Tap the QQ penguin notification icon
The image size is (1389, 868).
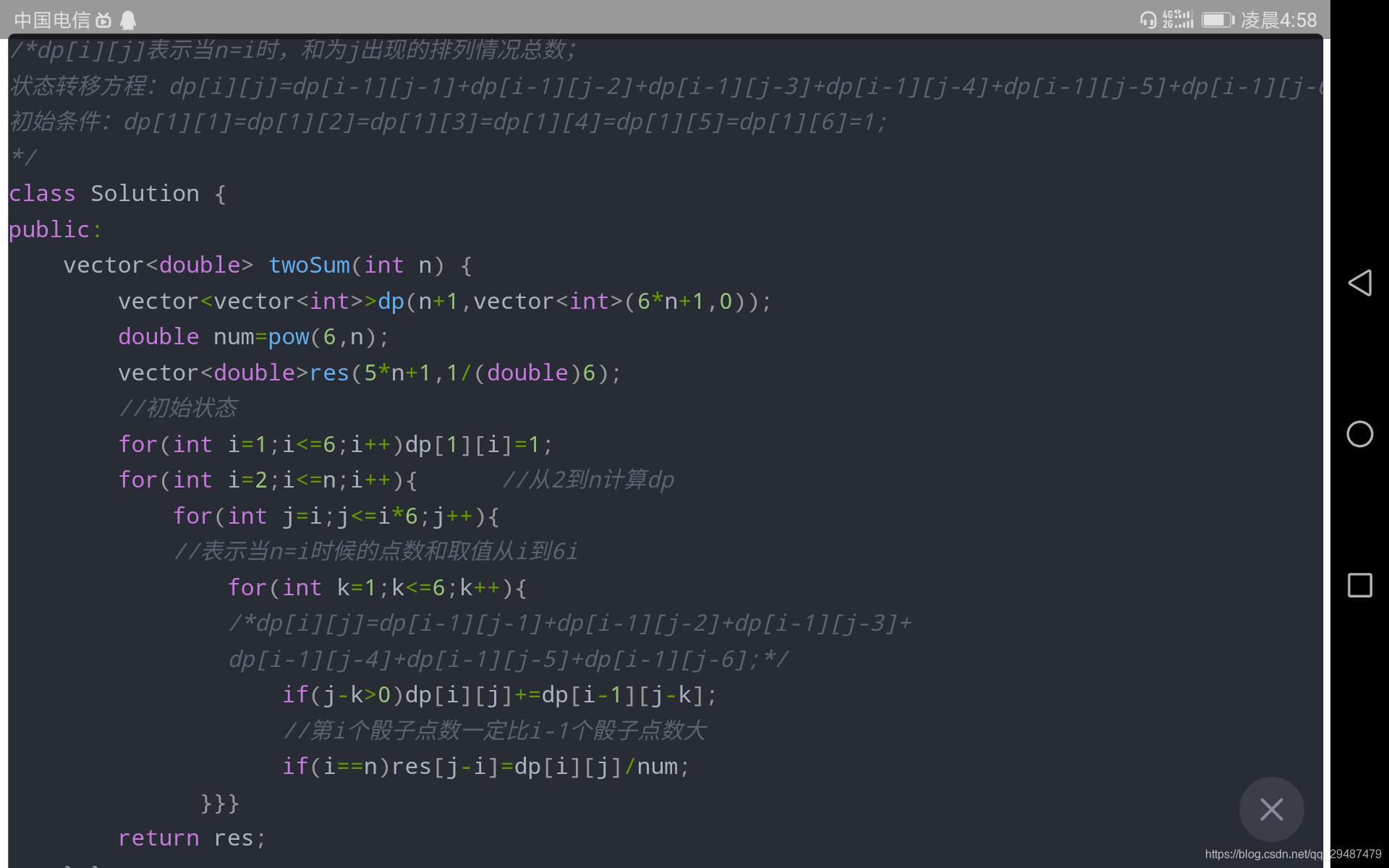(x=128, y=20)
